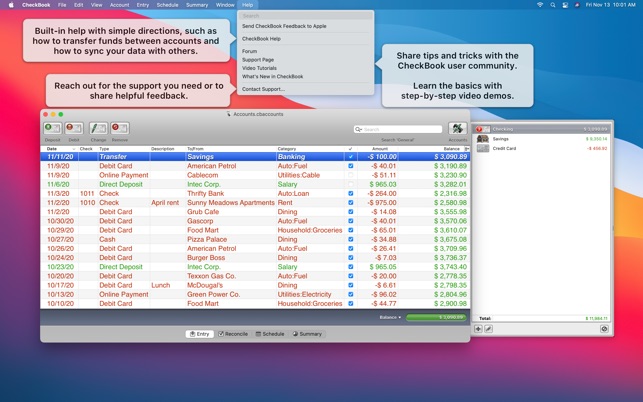Uncheck cleared box for Burger Boss entry
The height and width of the screenshot is (402, 643).
[x=351, y=258]
